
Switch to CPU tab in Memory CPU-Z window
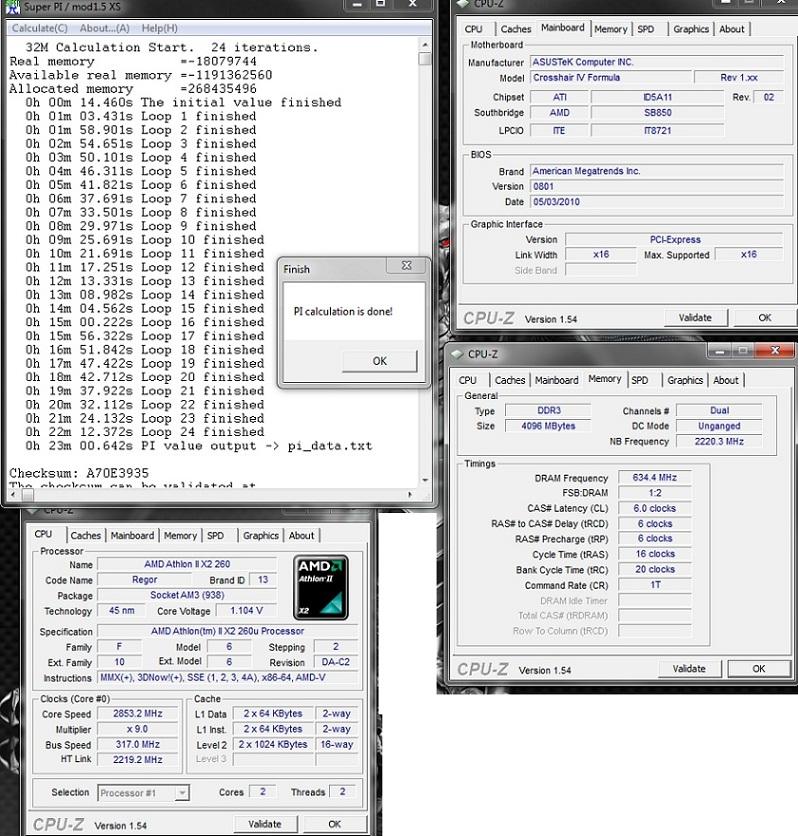[467, 380]
